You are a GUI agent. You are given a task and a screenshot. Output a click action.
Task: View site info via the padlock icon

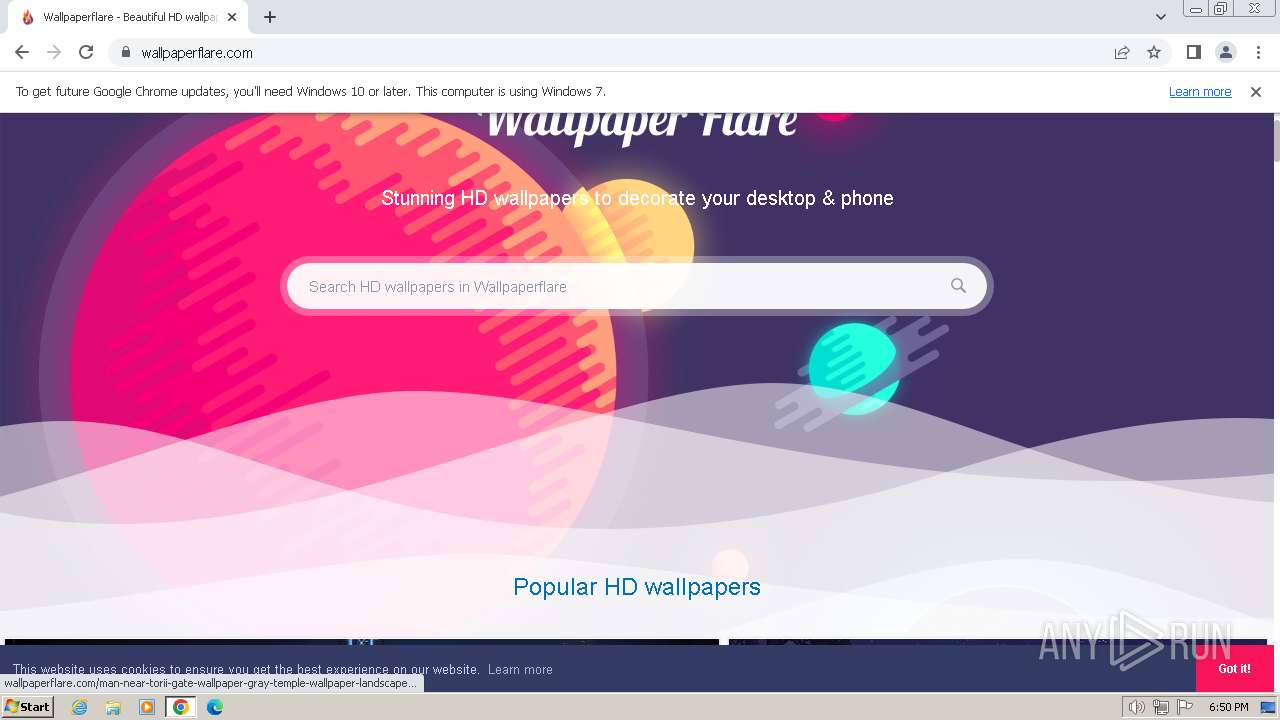pos(125,52)
